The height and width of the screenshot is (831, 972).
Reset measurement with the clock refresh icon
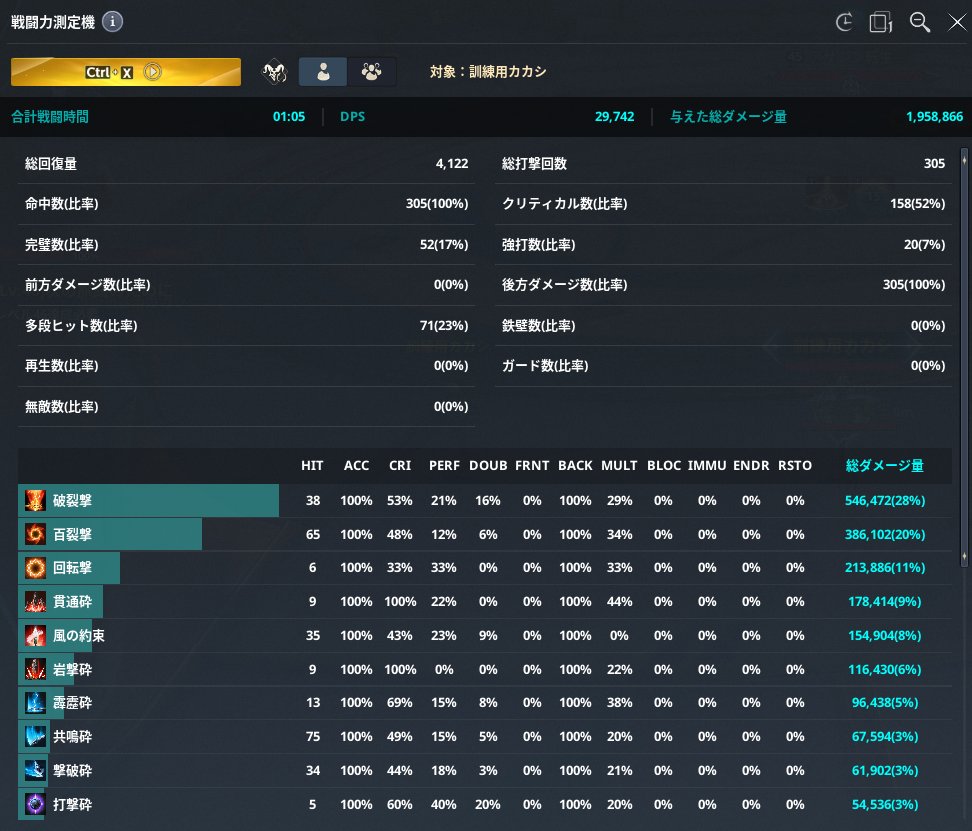(844, 22)
